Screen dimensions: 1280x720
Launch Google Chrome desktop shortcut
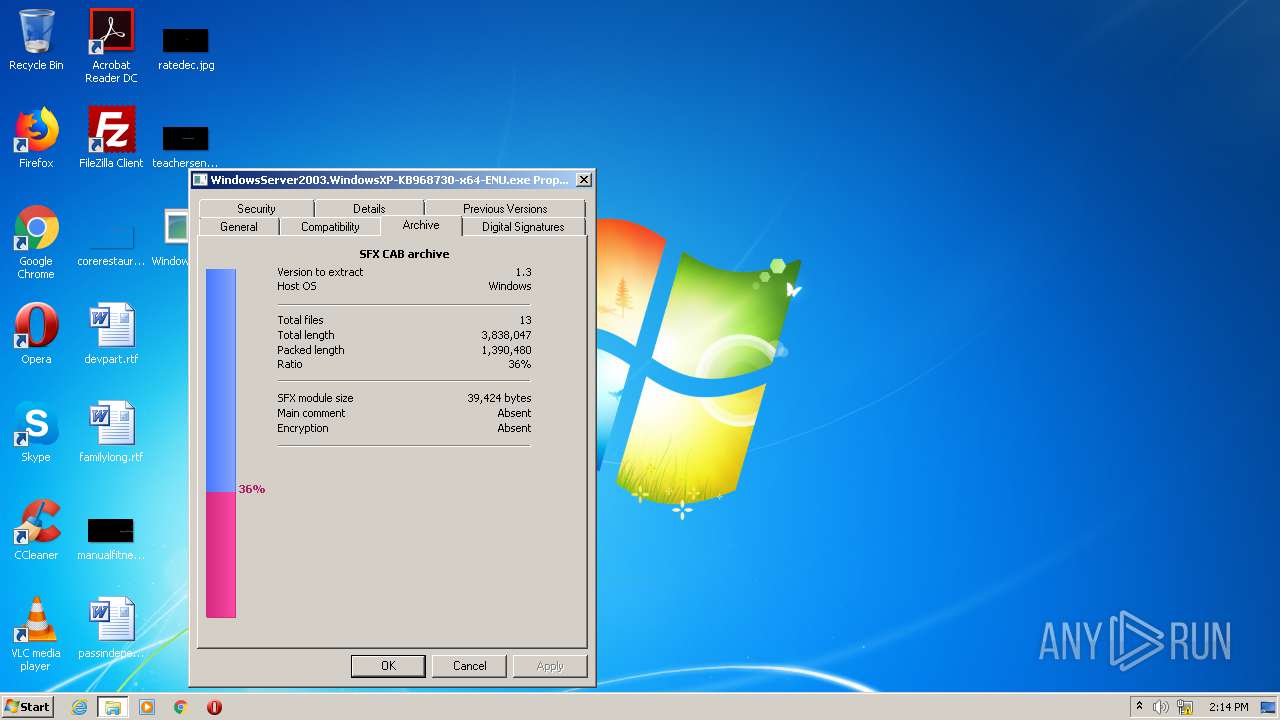coord(36,242)
